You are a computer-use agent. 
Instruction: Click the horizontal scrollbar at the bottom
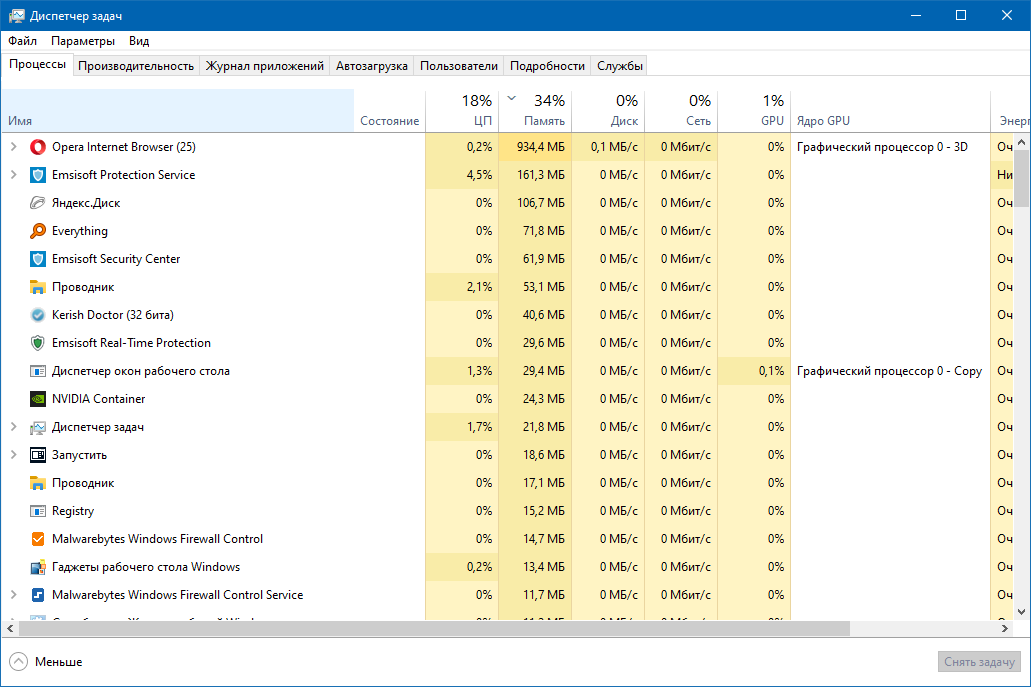(500, 629)
